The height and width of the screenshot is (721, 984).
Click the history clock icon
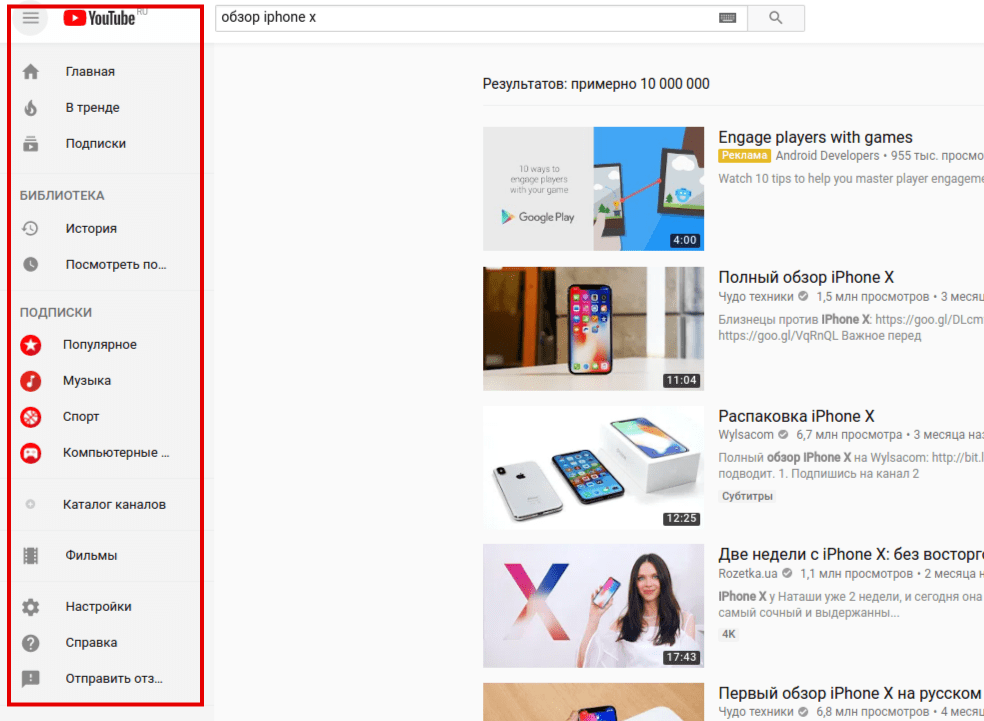click(30, 228)
